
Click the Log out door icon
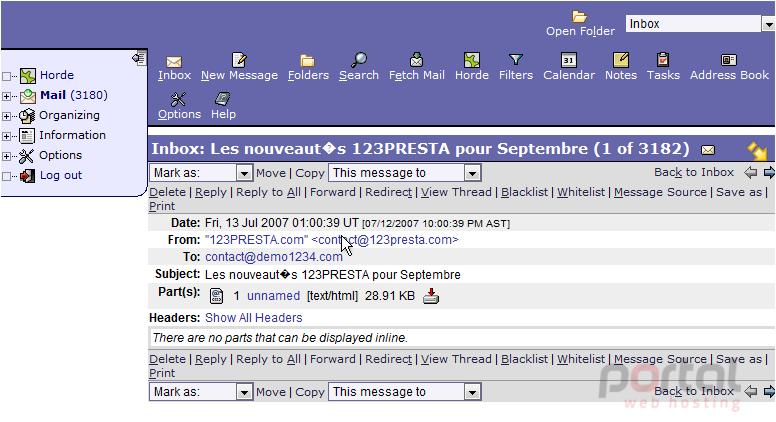click(27, 176)
